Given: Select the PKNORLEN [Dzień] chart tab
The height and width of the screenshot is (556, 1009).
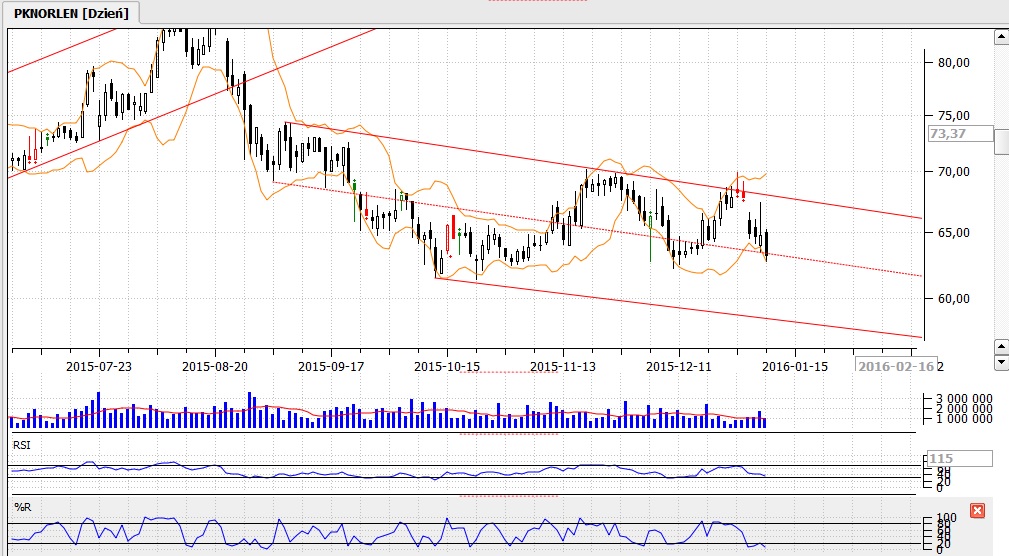Looking at the screenshot, I should [x=70, y=12].
